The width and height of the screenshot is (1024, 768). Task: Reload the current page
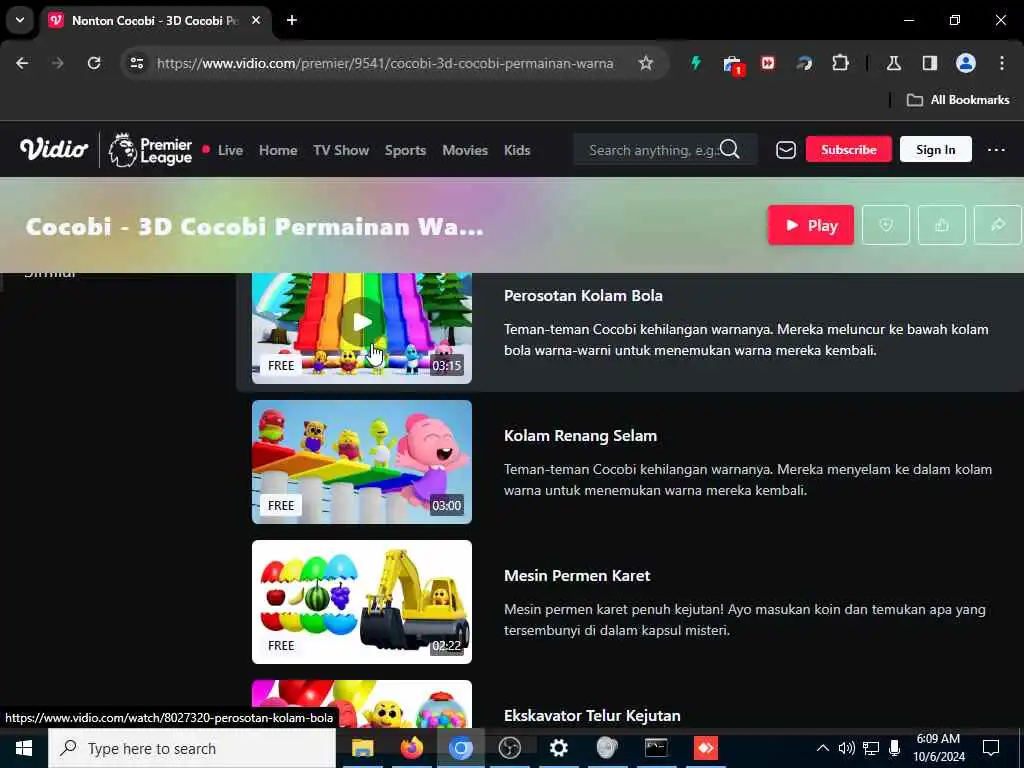[x=94, y=63]
